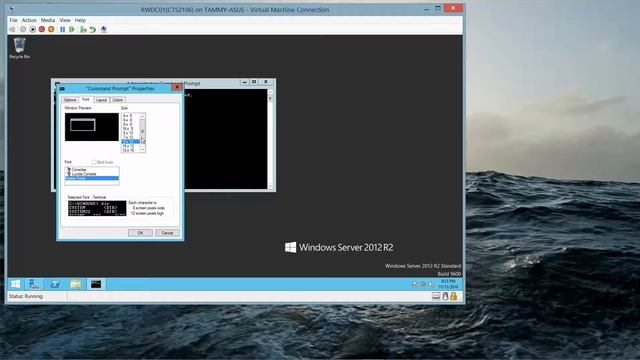
Task: Click the Command Prompt window scroll down arrow
Action: click(x=270, y=186)
